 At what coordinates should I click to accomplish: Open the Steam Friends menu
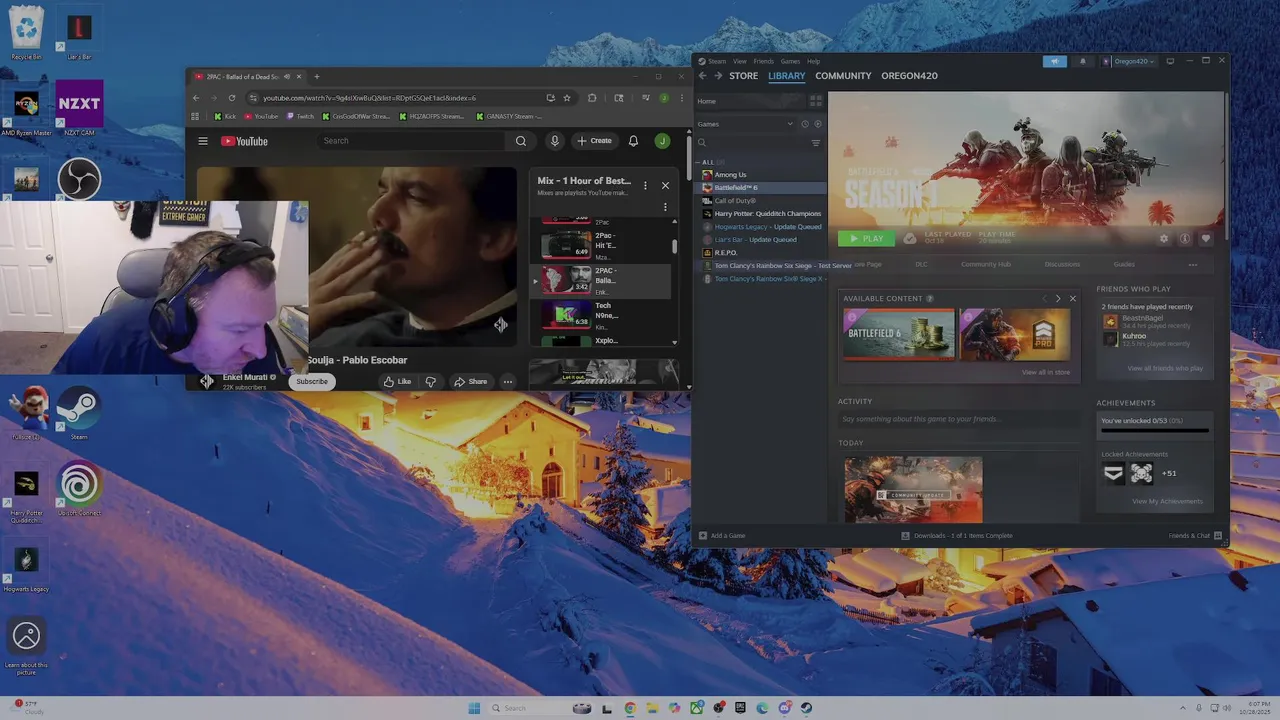pos(763,61)
